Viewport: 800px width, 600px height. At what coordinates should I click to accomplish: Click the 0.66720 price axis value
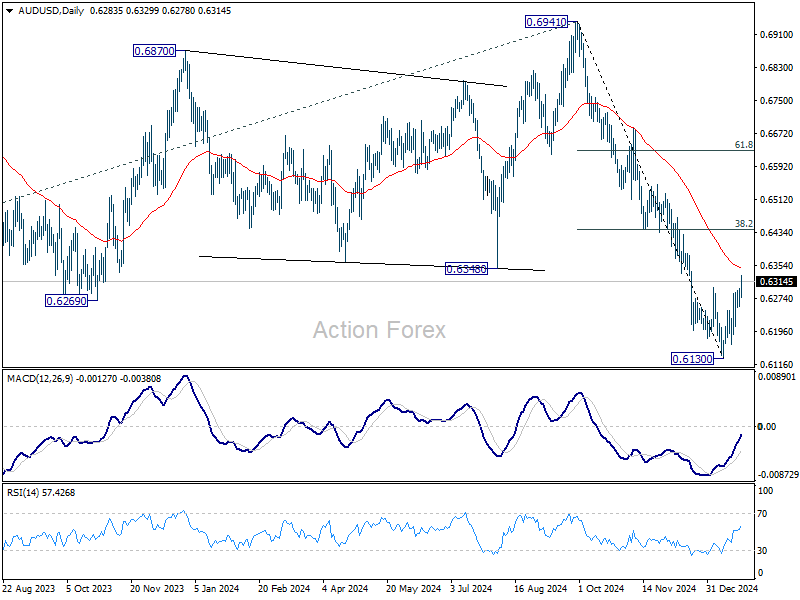tap(777, 134)
